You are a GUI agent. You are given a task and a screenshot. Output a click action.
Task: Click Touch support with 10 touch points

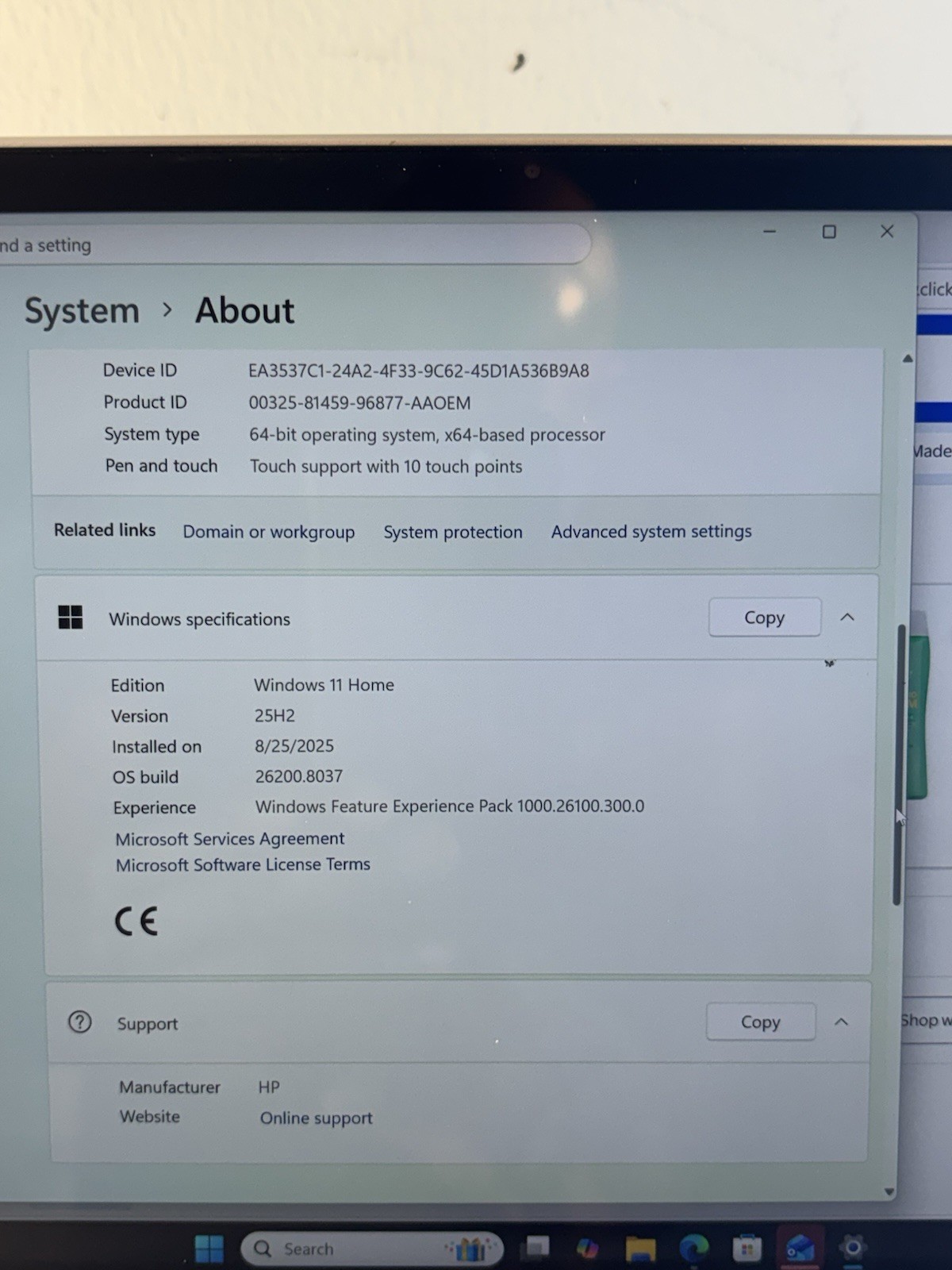[386, 466]
